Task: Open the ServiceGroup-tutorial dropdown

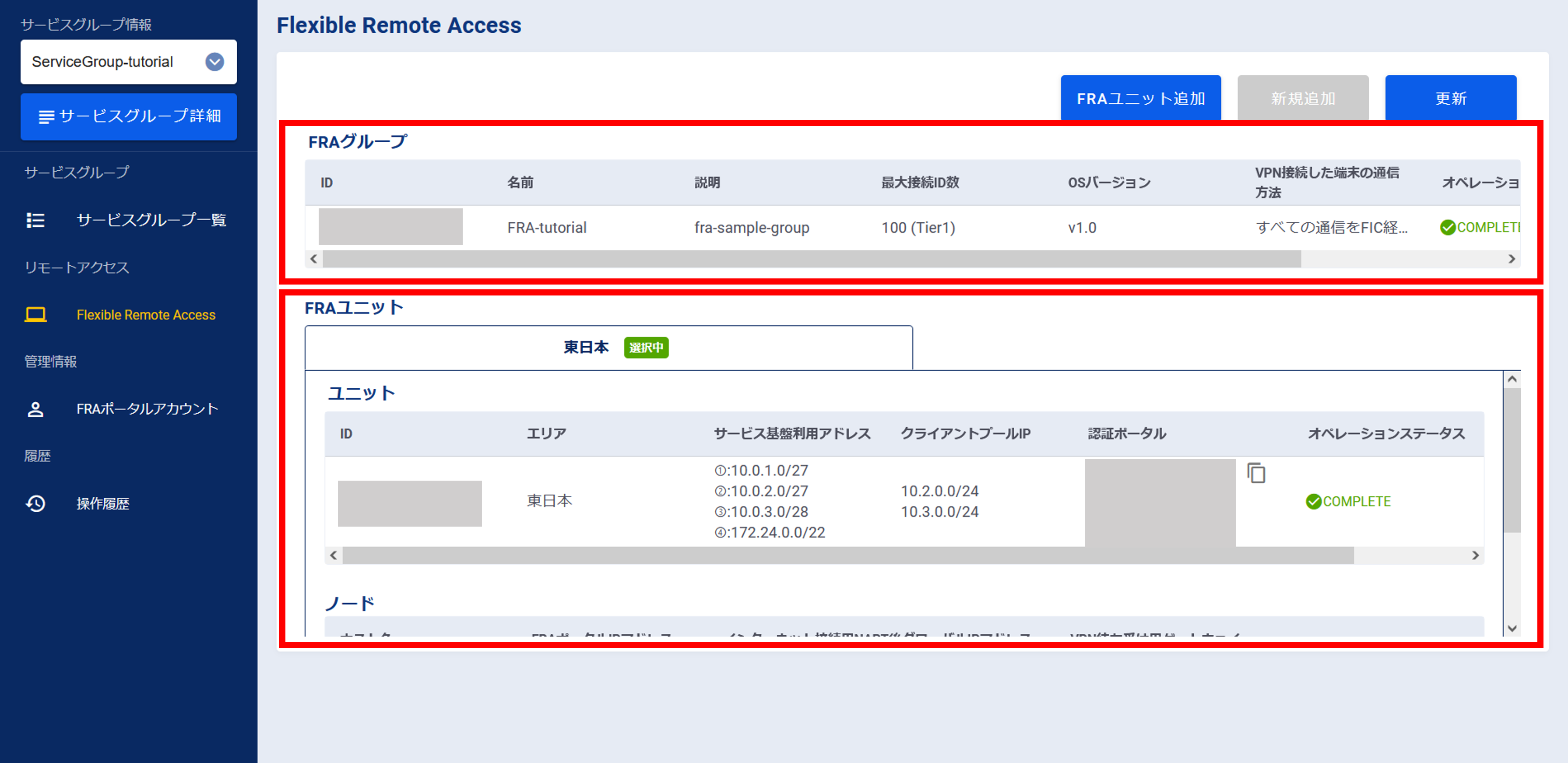Action: tap(214, 61)
